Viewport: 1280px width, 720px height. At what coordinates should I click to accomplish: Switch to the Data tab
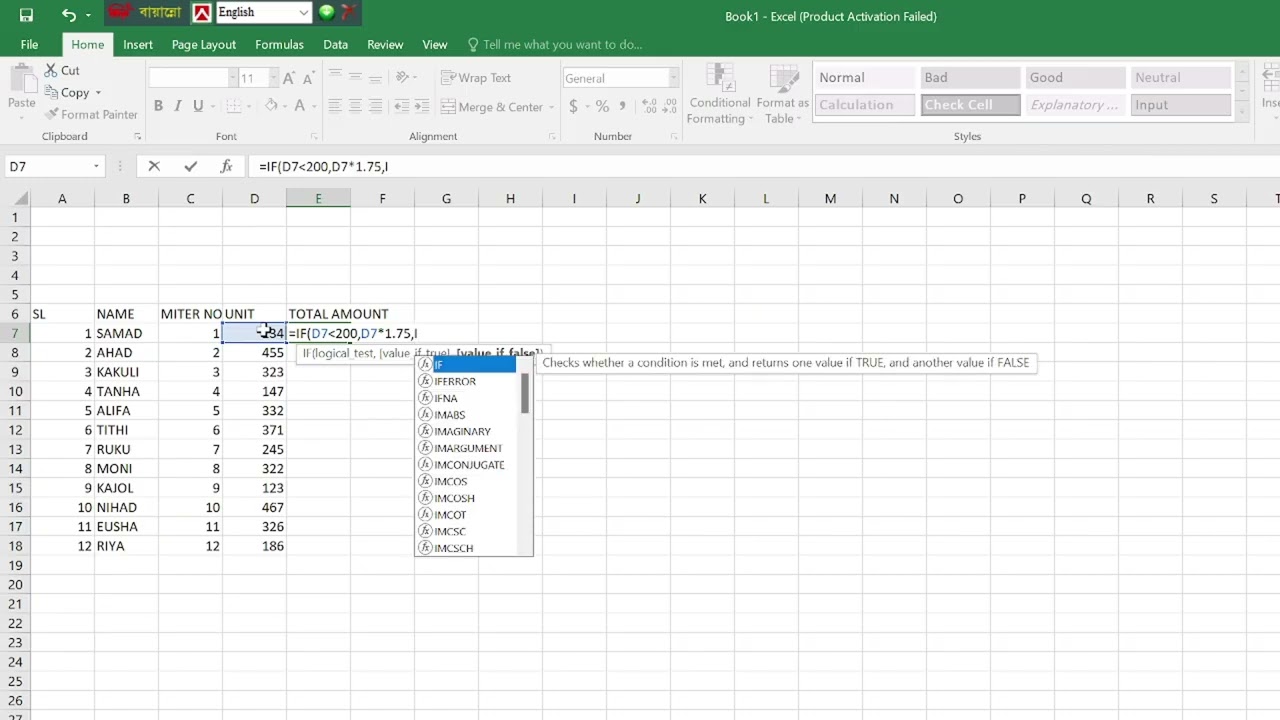click(x=335, y=45)
